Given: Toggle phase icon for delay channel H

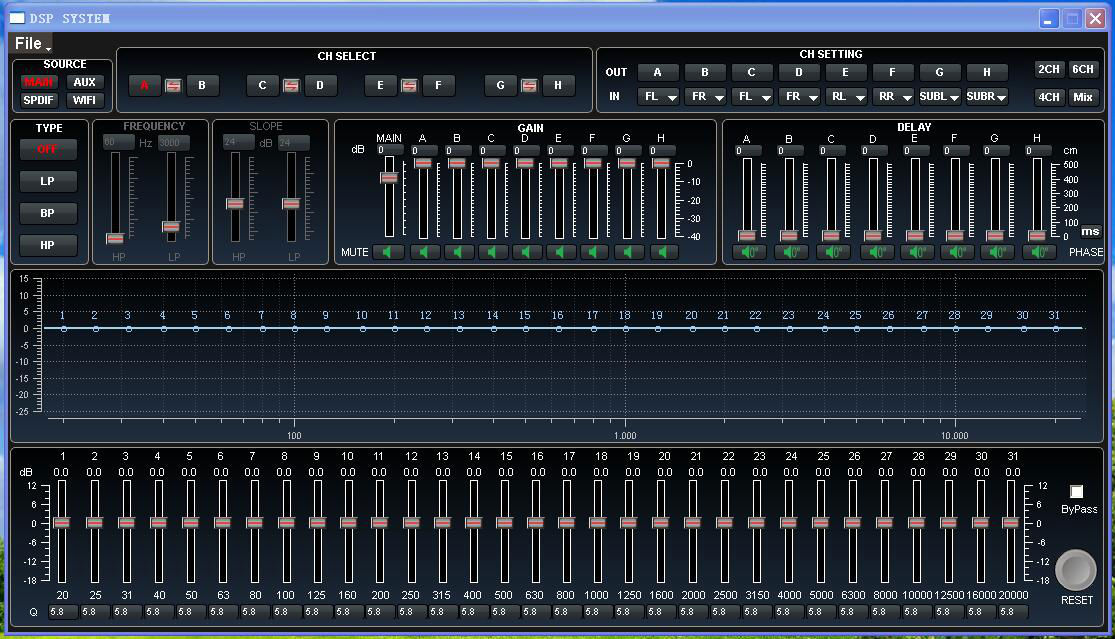Looking at the screenshot, I should tap(1039, 252).
